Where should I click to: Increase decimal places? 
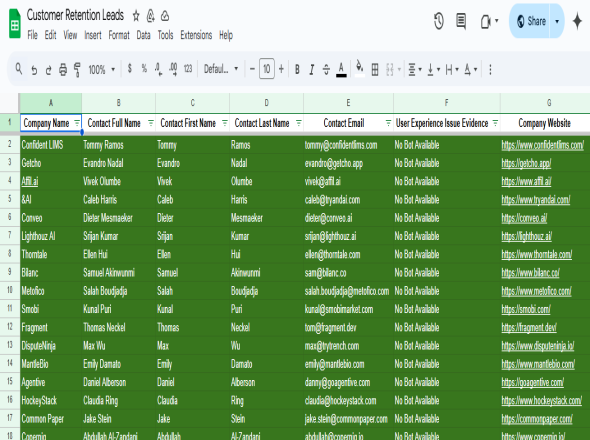point(173,70)
